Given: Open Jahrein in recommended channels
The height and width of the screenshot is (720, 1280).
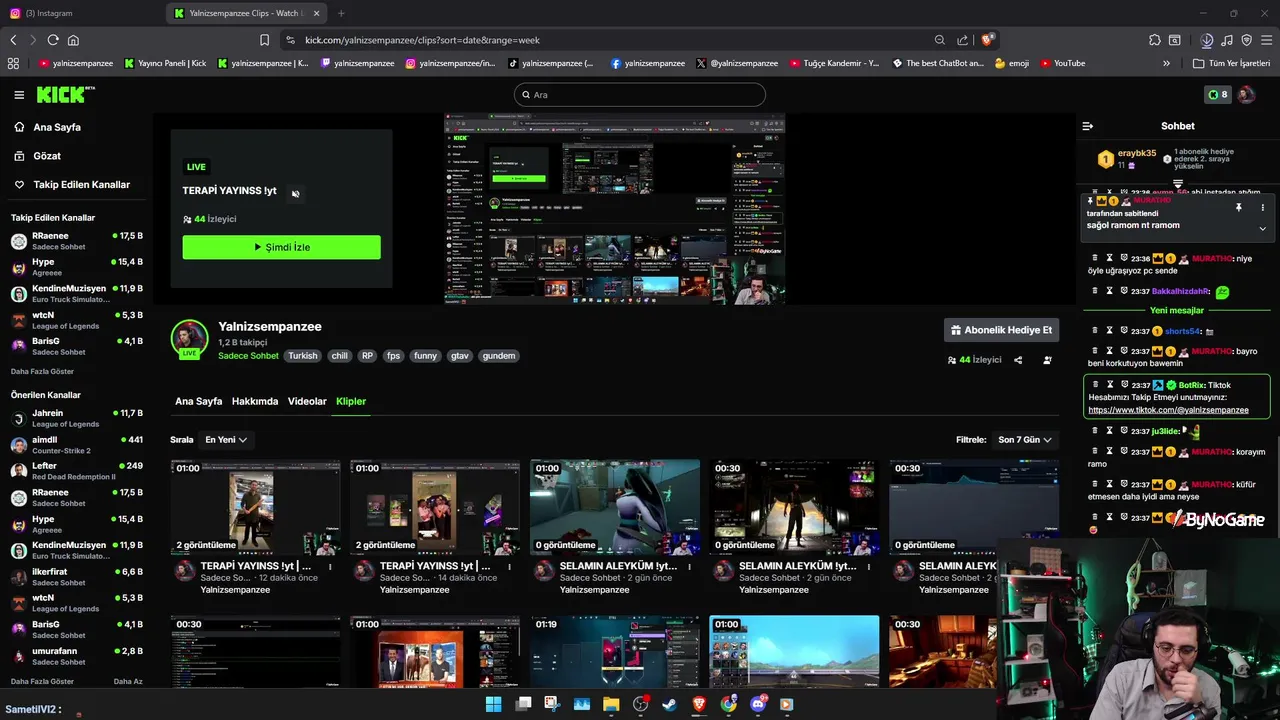Looking at the screenshot, I should [x=76, y=418].
